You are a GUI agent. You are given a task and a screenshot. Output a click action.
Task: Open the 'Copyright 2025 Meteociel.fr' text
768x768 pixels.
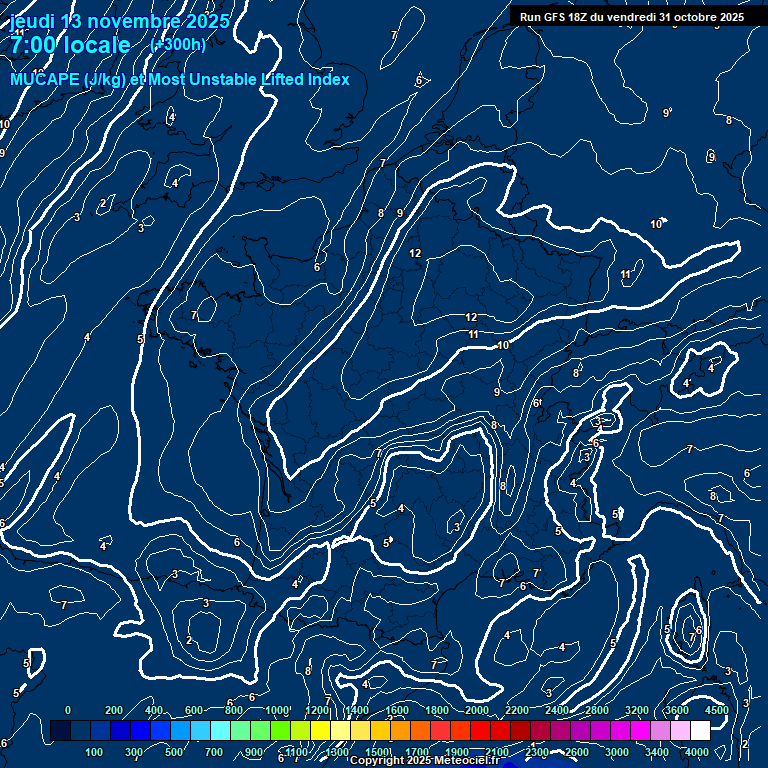pos(425,760)
